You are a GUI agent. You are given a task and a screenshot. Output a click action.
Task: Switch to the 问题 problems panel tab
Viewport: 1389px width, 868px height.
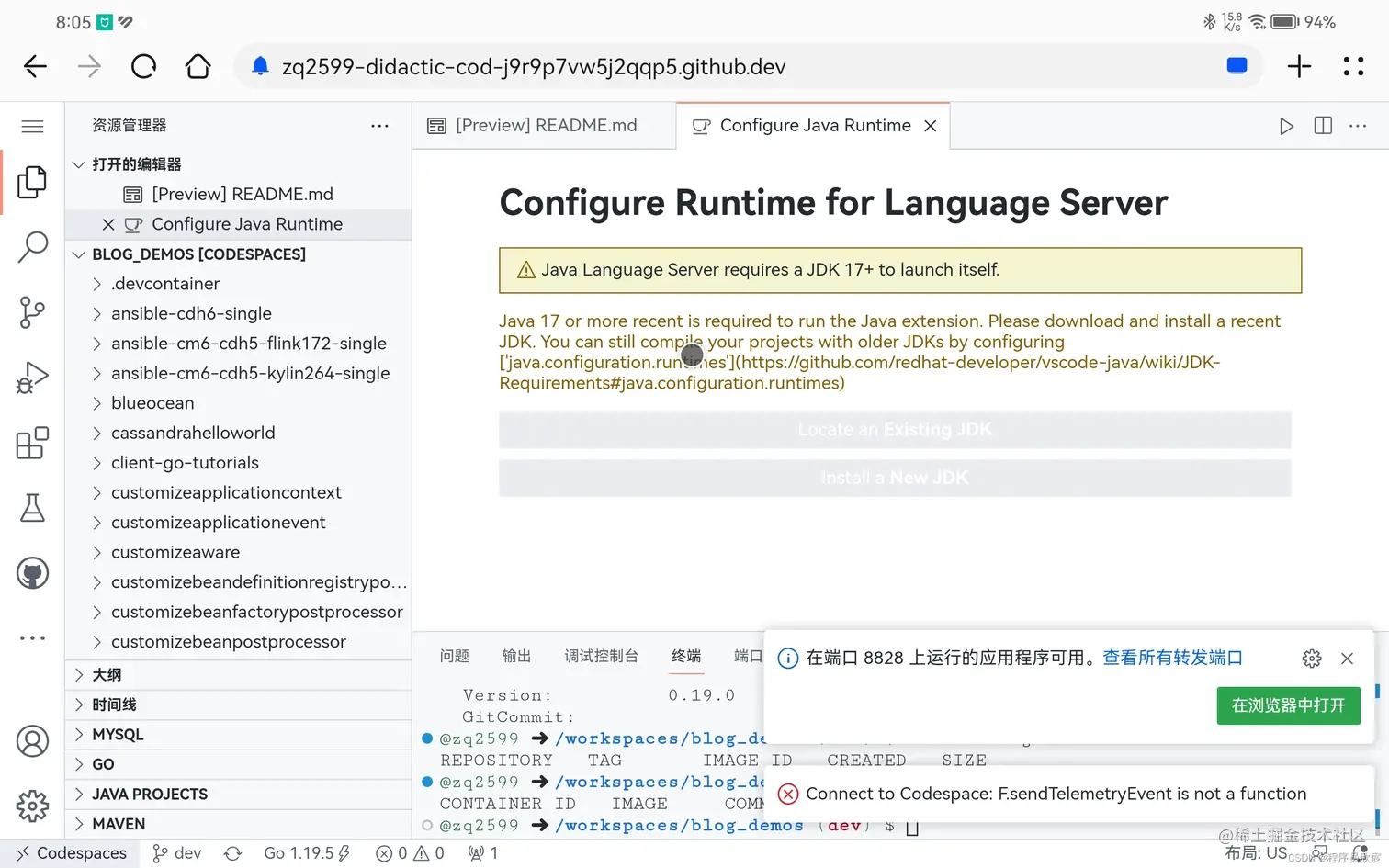click(x=454, y=656)
